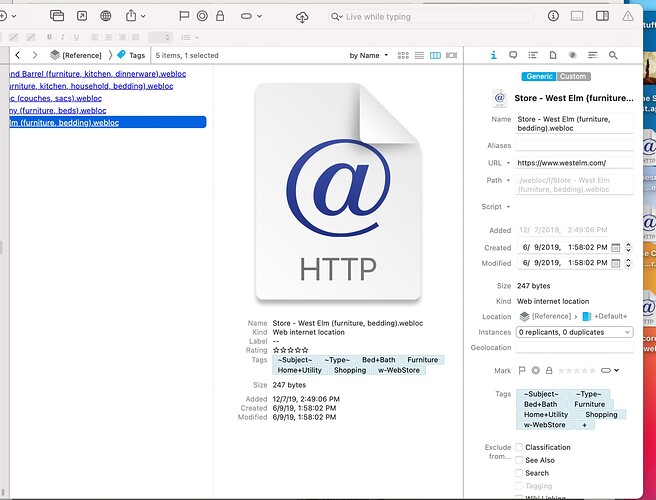This screenshot has width=656, height=500.
Task: Toggle the flag in the Mark row
Action: tap(522, 370)
